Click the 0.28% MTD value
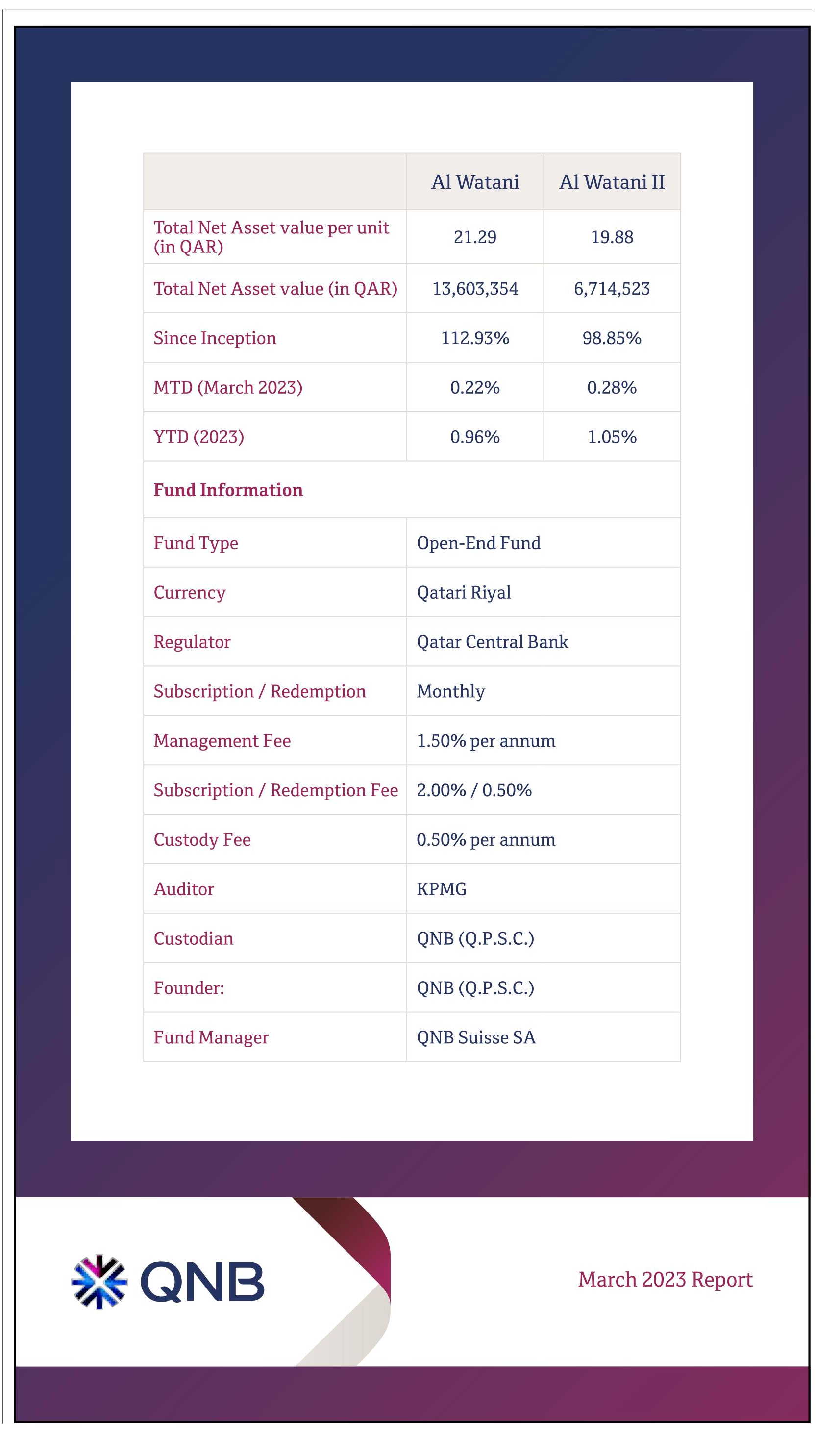The image size is (840, 1439). (612, 388)
